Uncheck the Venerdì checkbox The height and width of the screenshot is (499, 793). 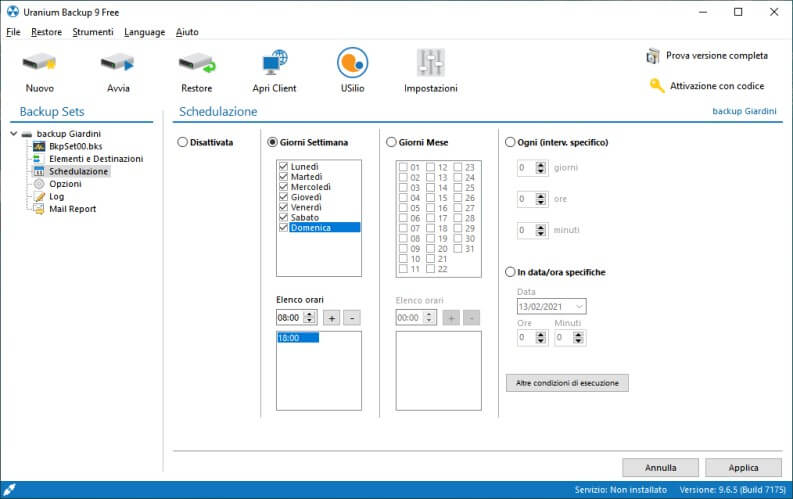click(x=284, y=207)
